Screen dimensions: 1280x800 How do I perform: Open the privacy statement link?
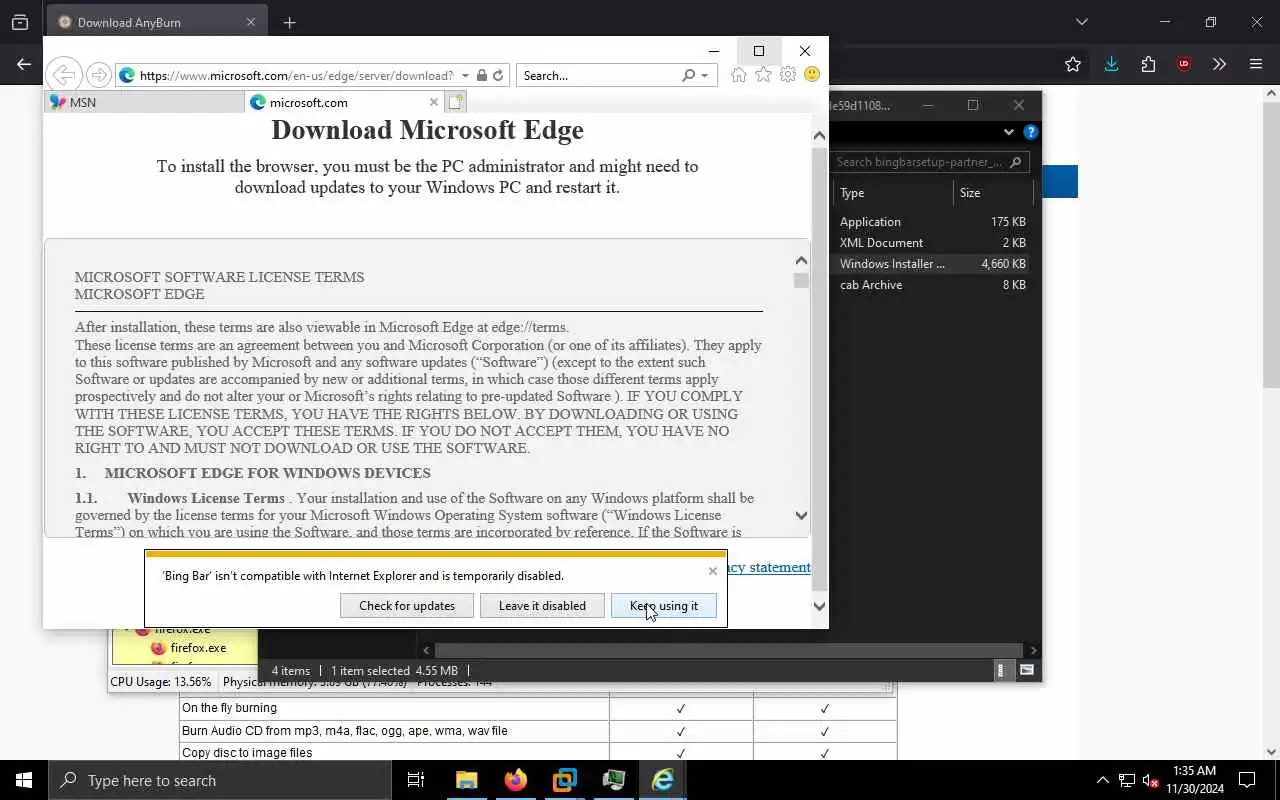[x=768, y=567]
